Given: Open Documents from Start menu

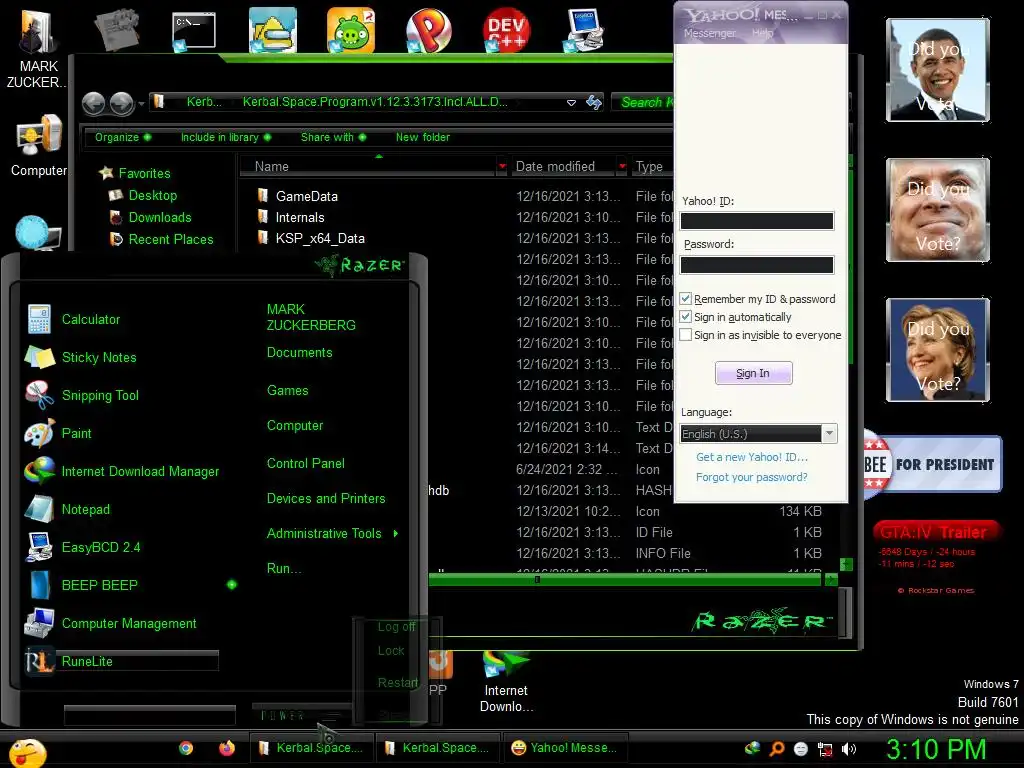Looking at the screenshot, I should click(300, 353).
